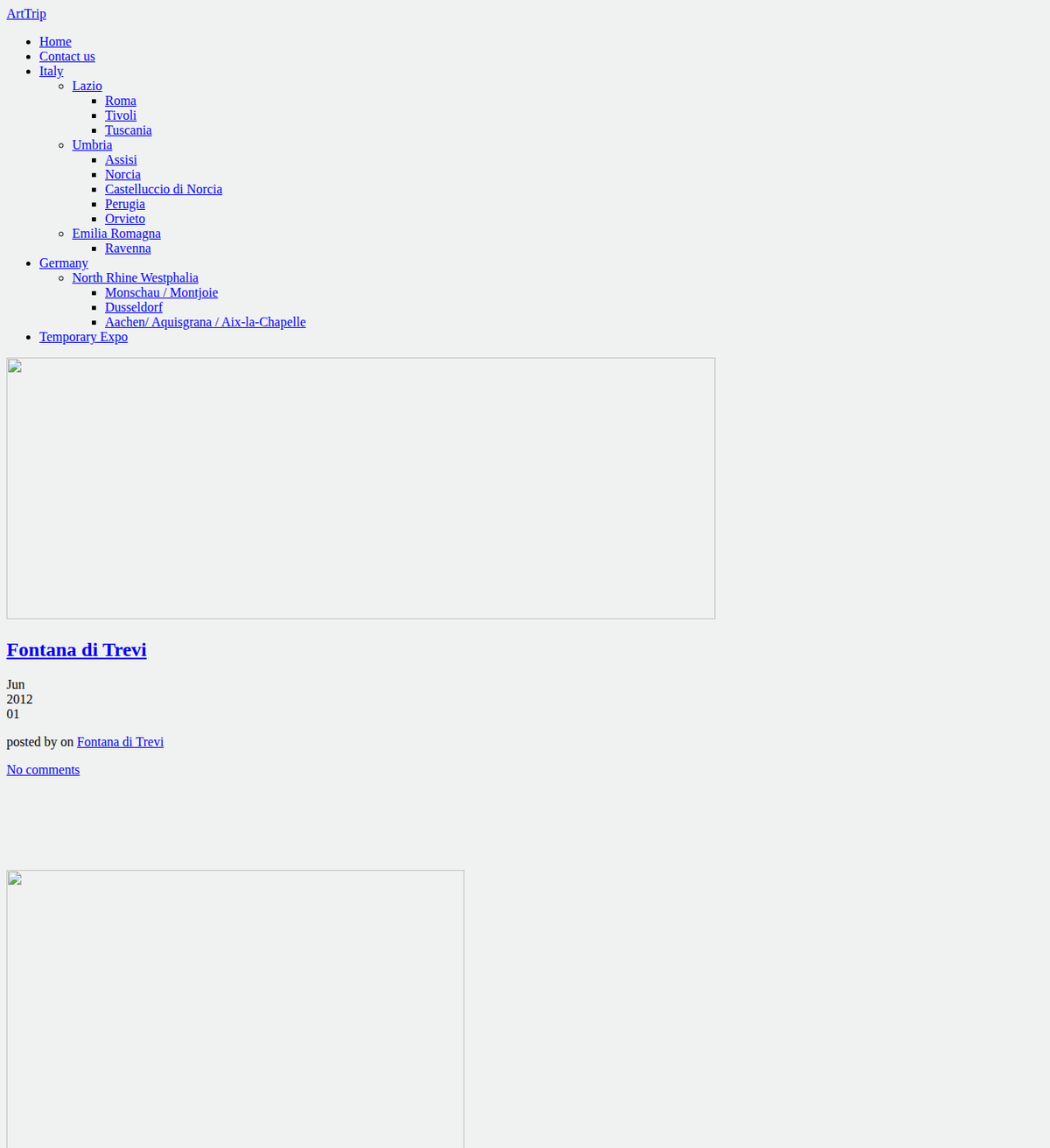1050x1148 pixels.
Task: Open the Fontana di Trevi heading link
Action: (77, 650)
